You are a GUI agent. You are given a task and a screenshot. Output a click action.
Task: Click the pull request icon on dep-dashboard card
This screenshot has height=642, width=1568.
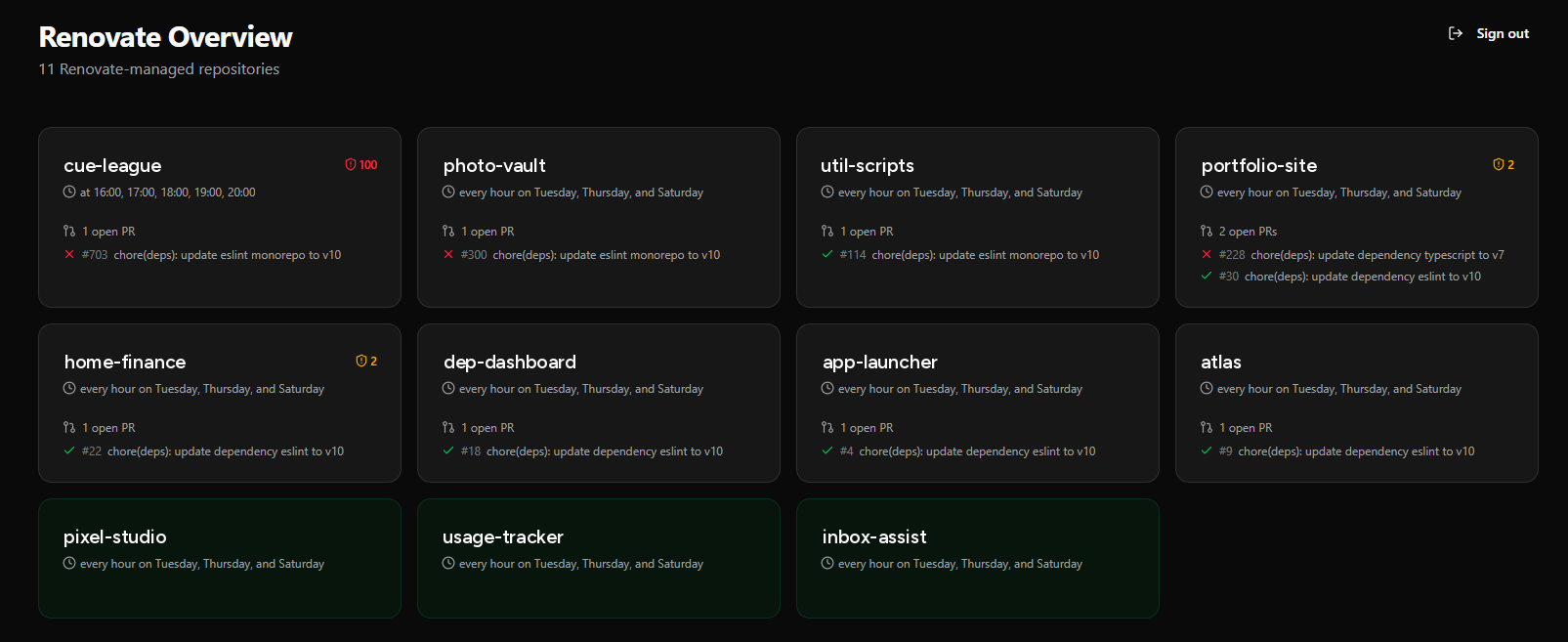click(448, 428)
